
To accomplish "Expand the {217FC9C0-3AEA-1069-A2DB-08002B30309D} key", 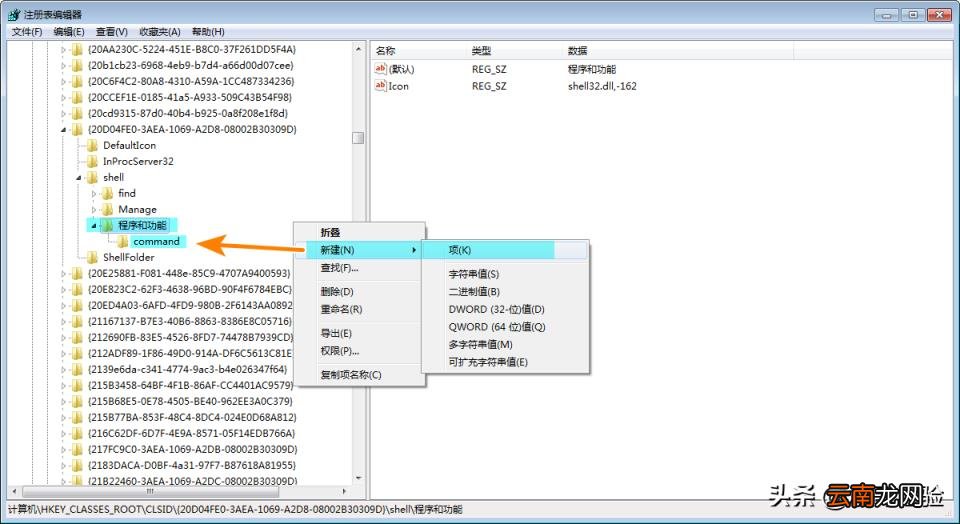I will [x=64, y=449].
